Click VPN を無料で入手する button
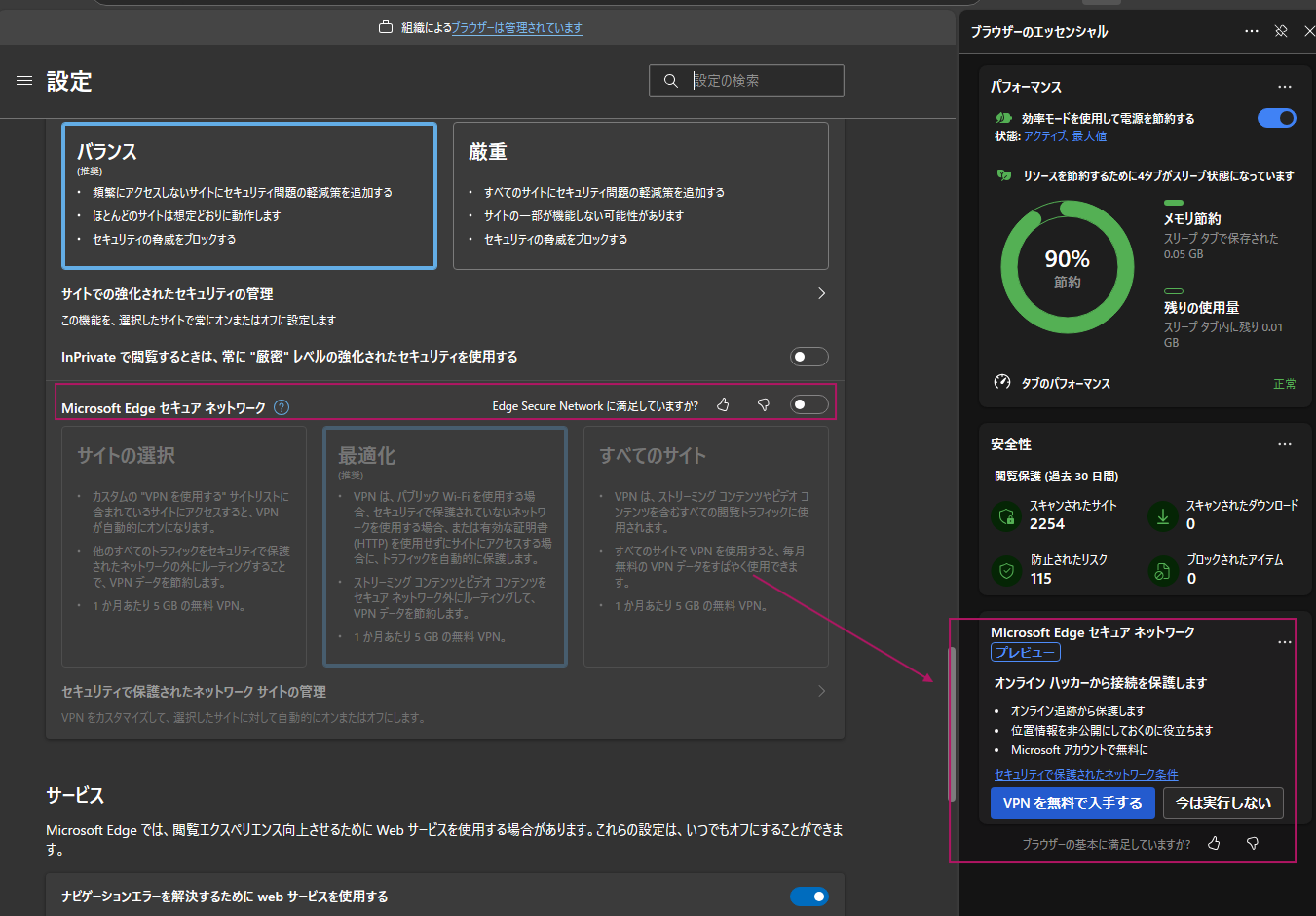This screenshot has width=1316, height=916. click(x=1072, y=803)
